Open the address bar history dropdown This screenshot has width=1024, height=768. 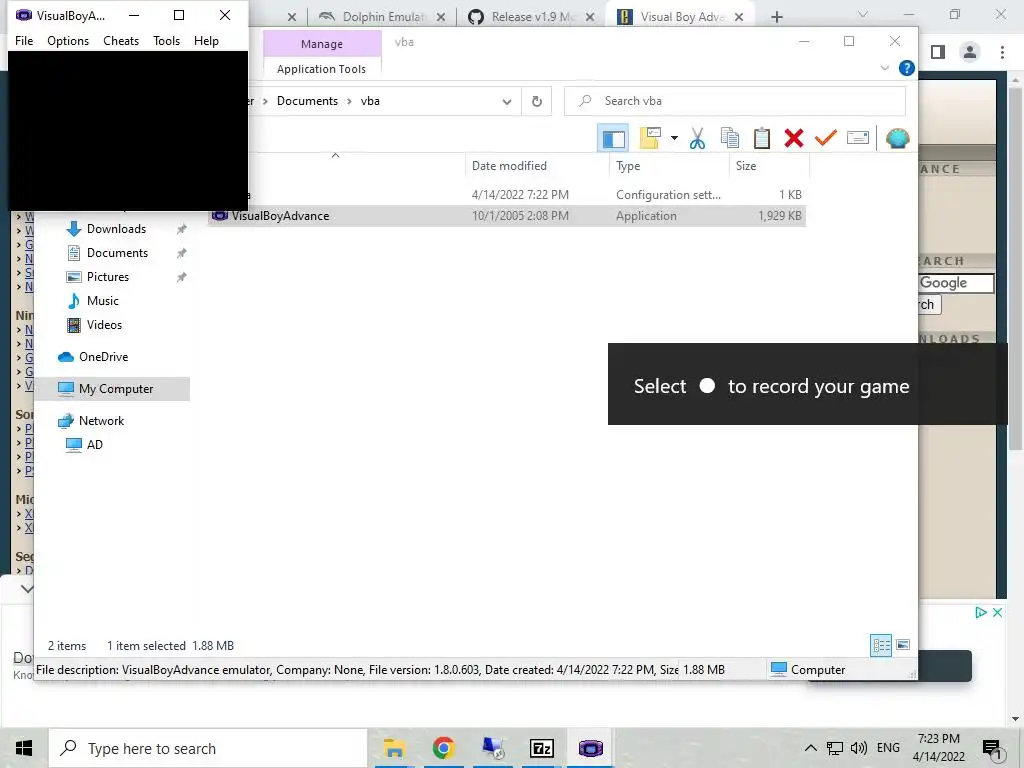tap(507, 101)
